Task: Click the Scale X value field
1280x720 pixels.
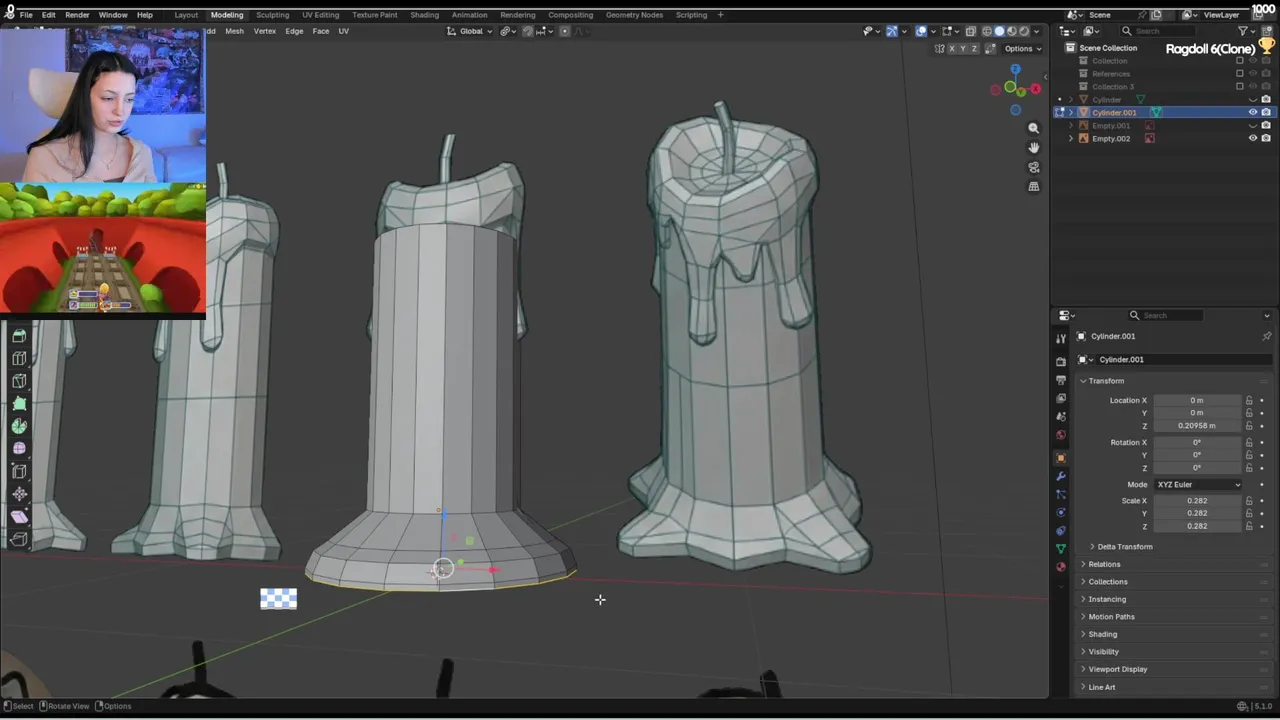Action: [1197, 501]
